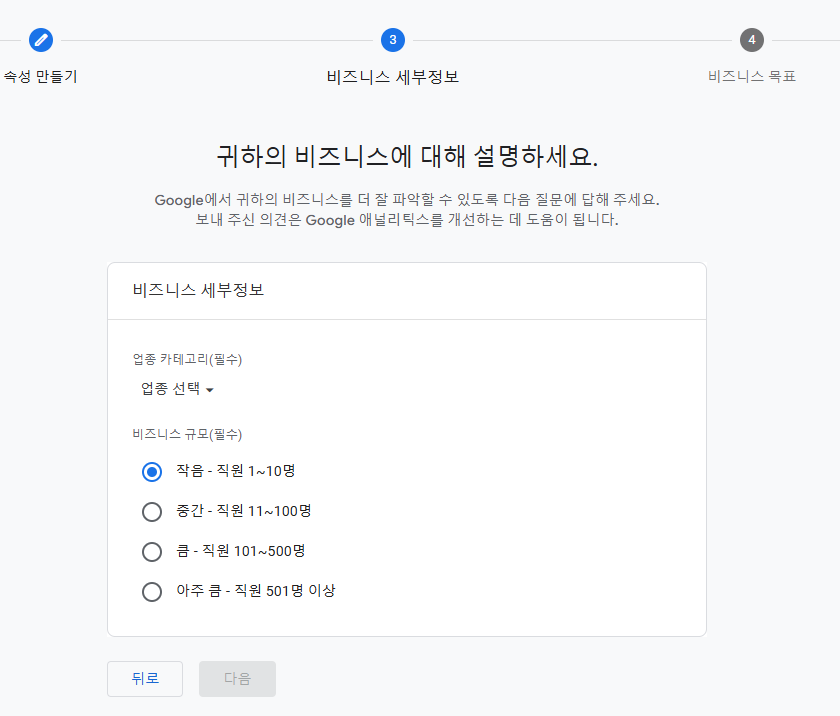Select 아주 큼 - 직원 501명 이상 radio

pyautogui.click(x=152, y=592)
